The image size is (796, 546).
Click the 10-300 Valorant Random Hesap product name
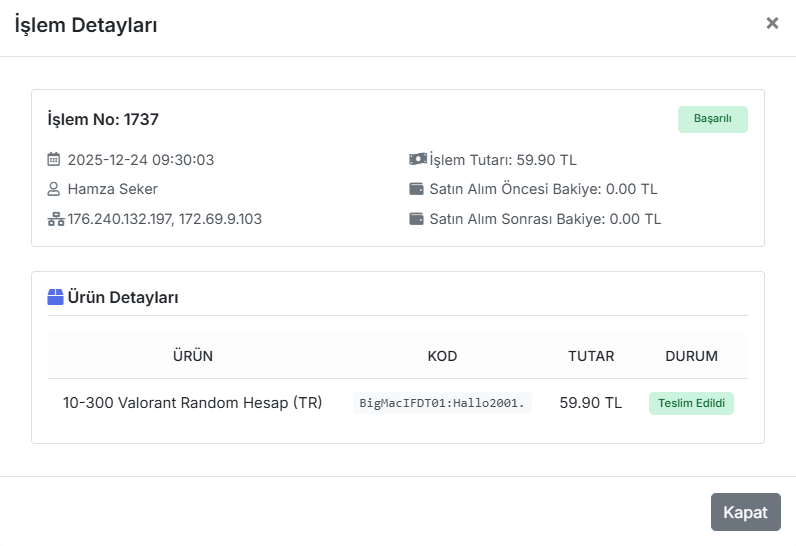[x=192, y=403]
